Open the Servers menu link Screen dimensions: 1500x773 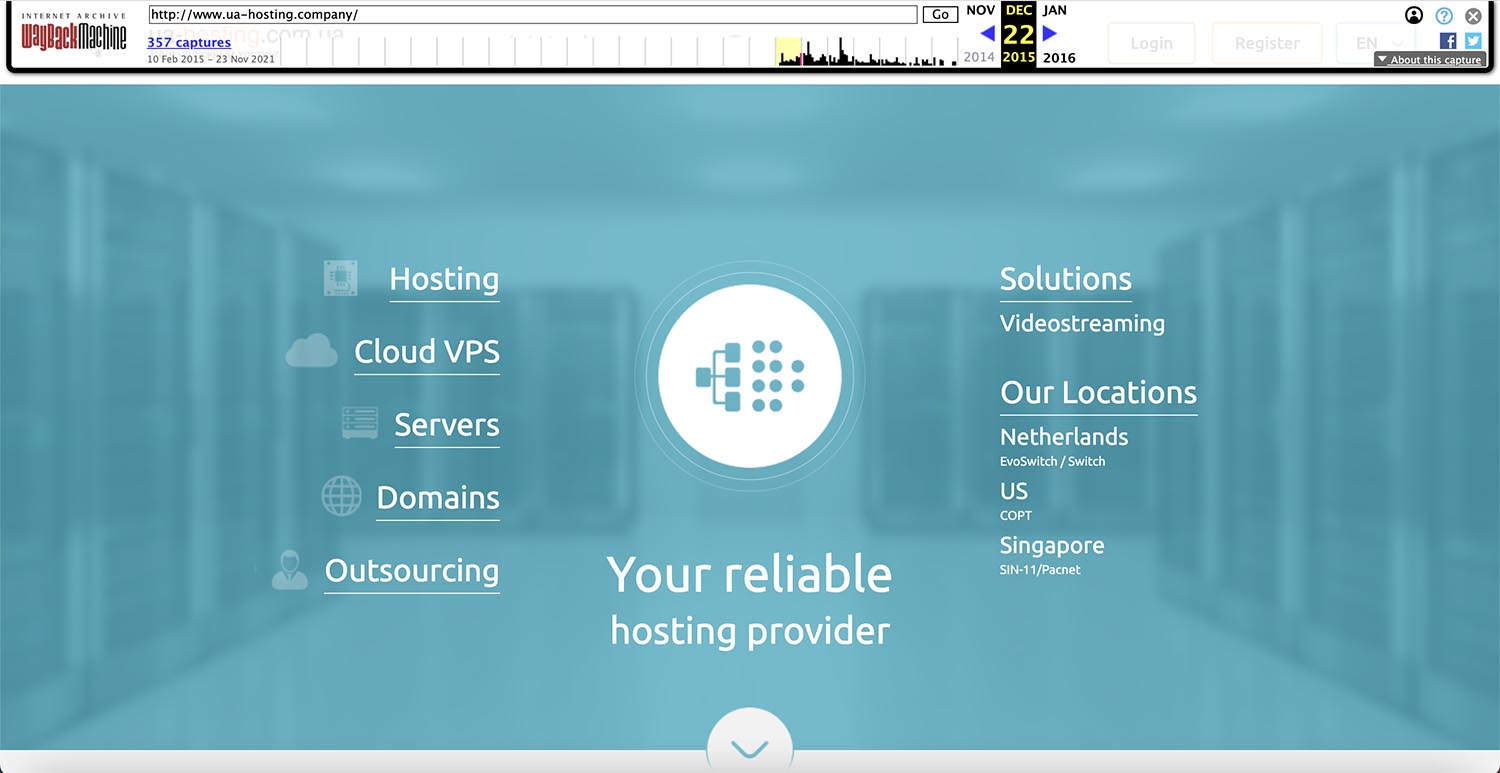coord(447,425)
